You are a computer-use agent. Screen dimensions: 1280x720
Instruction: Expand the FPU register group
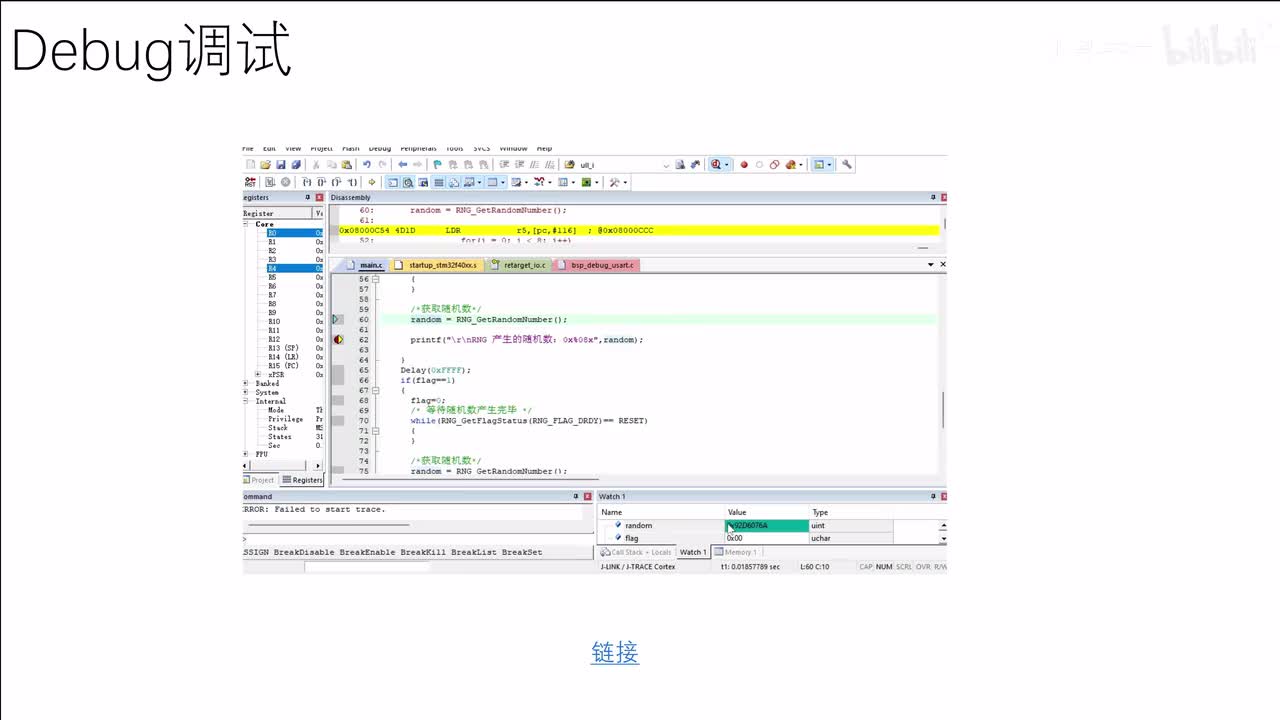(247, 454)
